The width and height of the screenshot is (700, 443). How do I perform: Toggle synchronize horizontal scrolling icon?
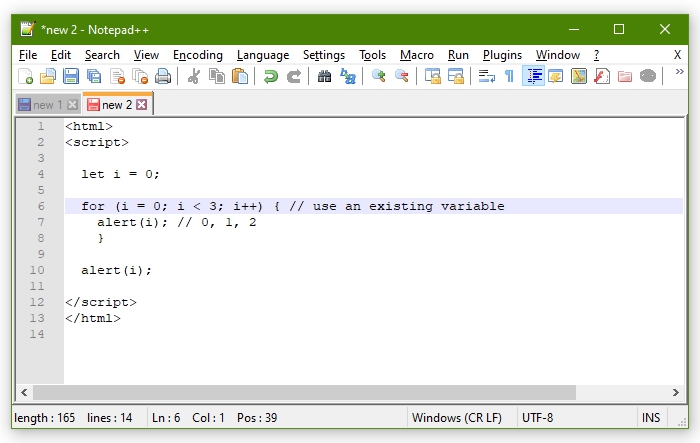click(x=455, y=76)
